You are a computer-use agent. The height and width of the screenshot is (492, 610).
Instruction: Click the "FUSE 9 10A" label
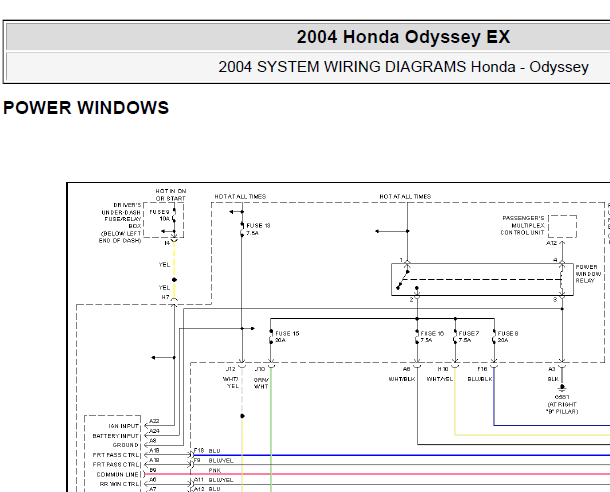160,215
